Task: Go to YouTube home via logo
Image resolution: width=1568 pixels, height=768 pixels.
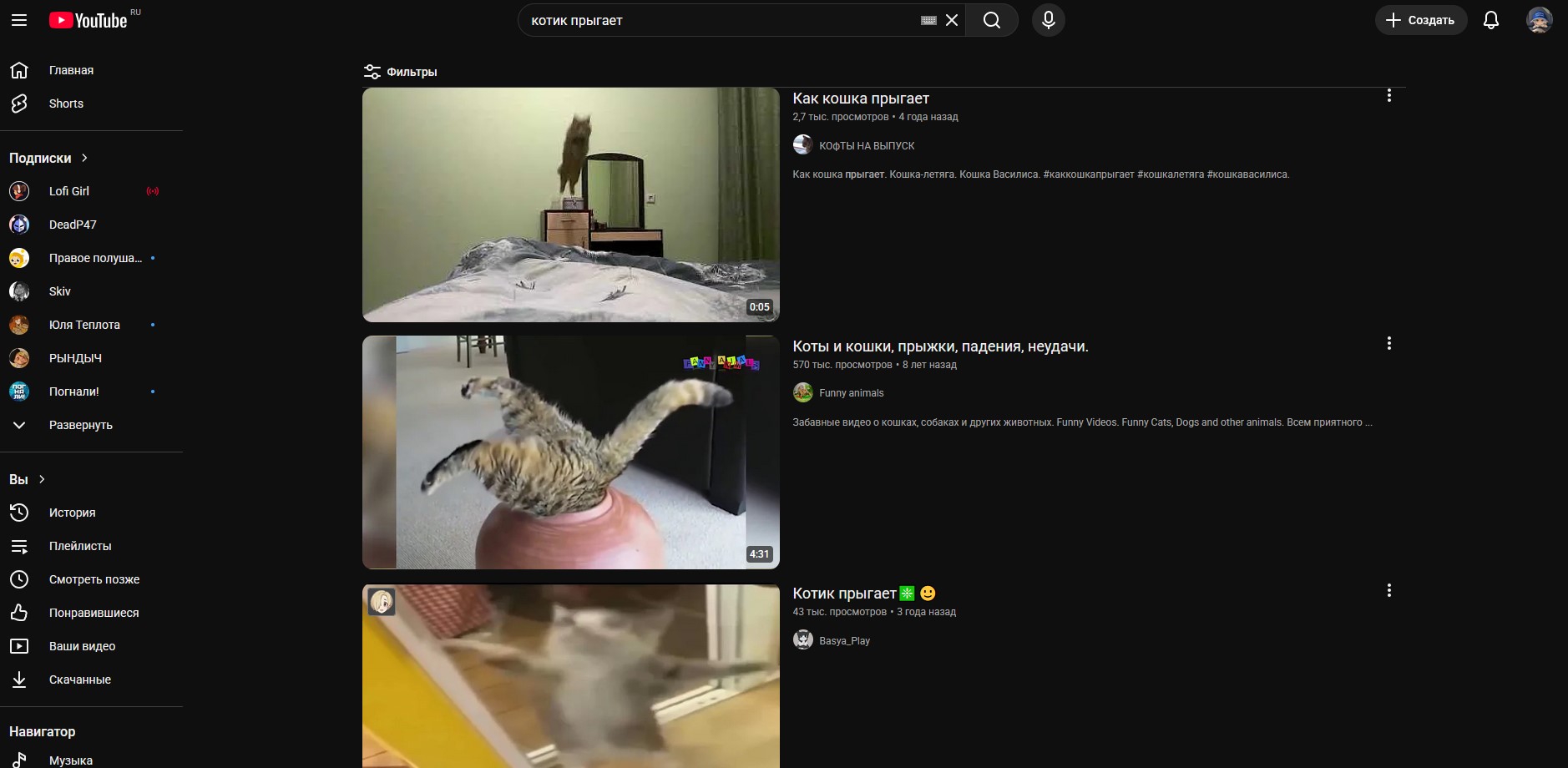Action: [88, 20]
